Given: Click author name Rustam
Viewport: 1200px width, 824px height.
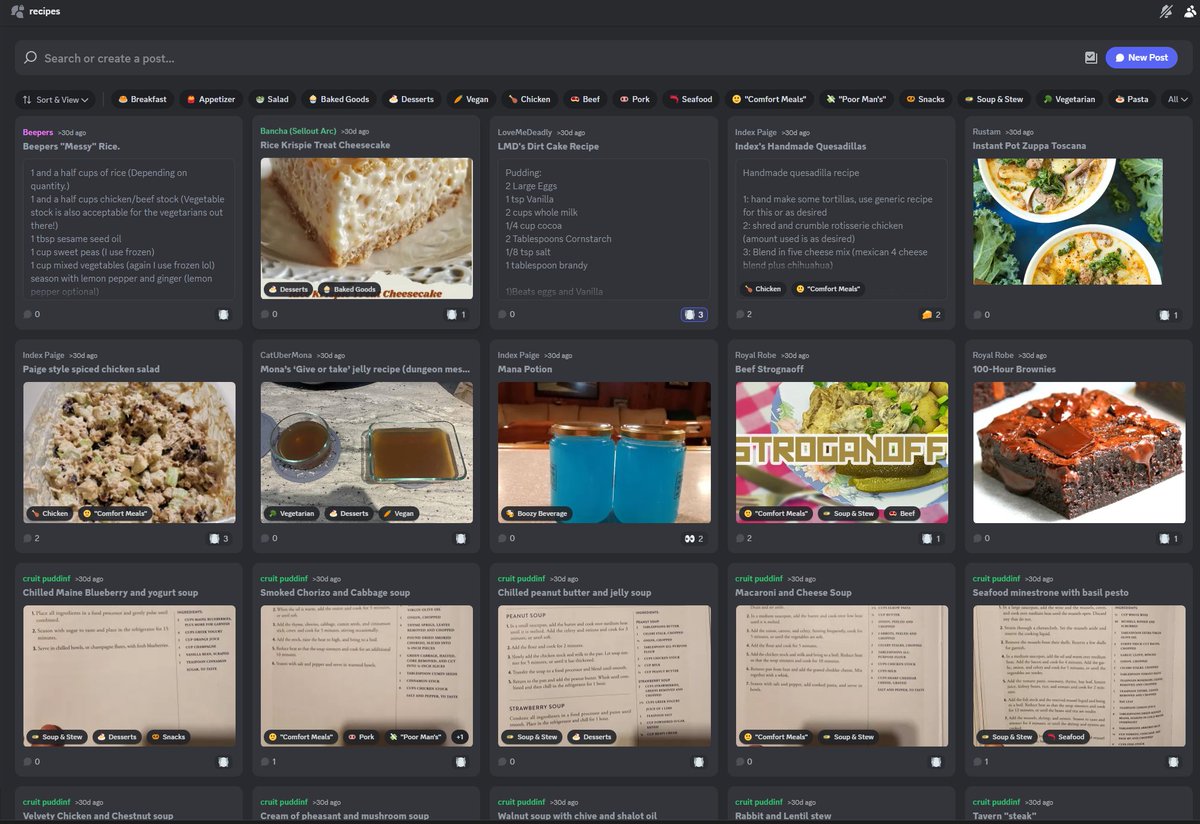Looking at the screenshot, I should pos(988,132).
